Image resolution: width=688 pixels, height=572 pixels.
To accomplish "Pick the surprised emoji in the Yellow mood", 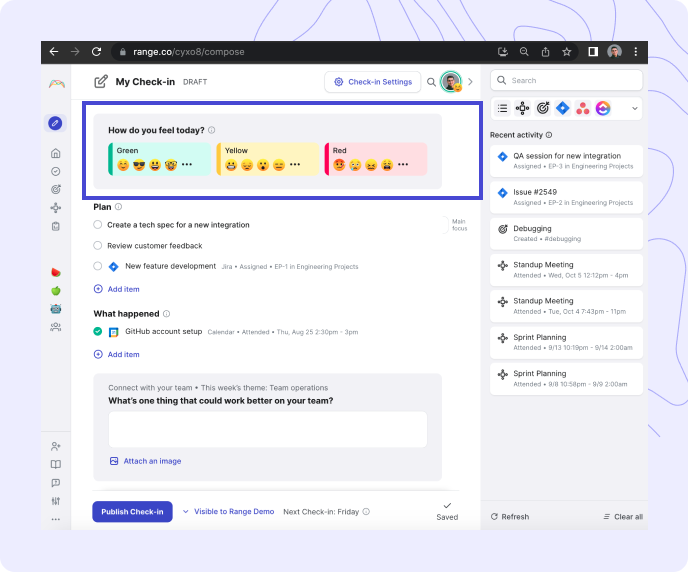I will (x=263, y=165).
